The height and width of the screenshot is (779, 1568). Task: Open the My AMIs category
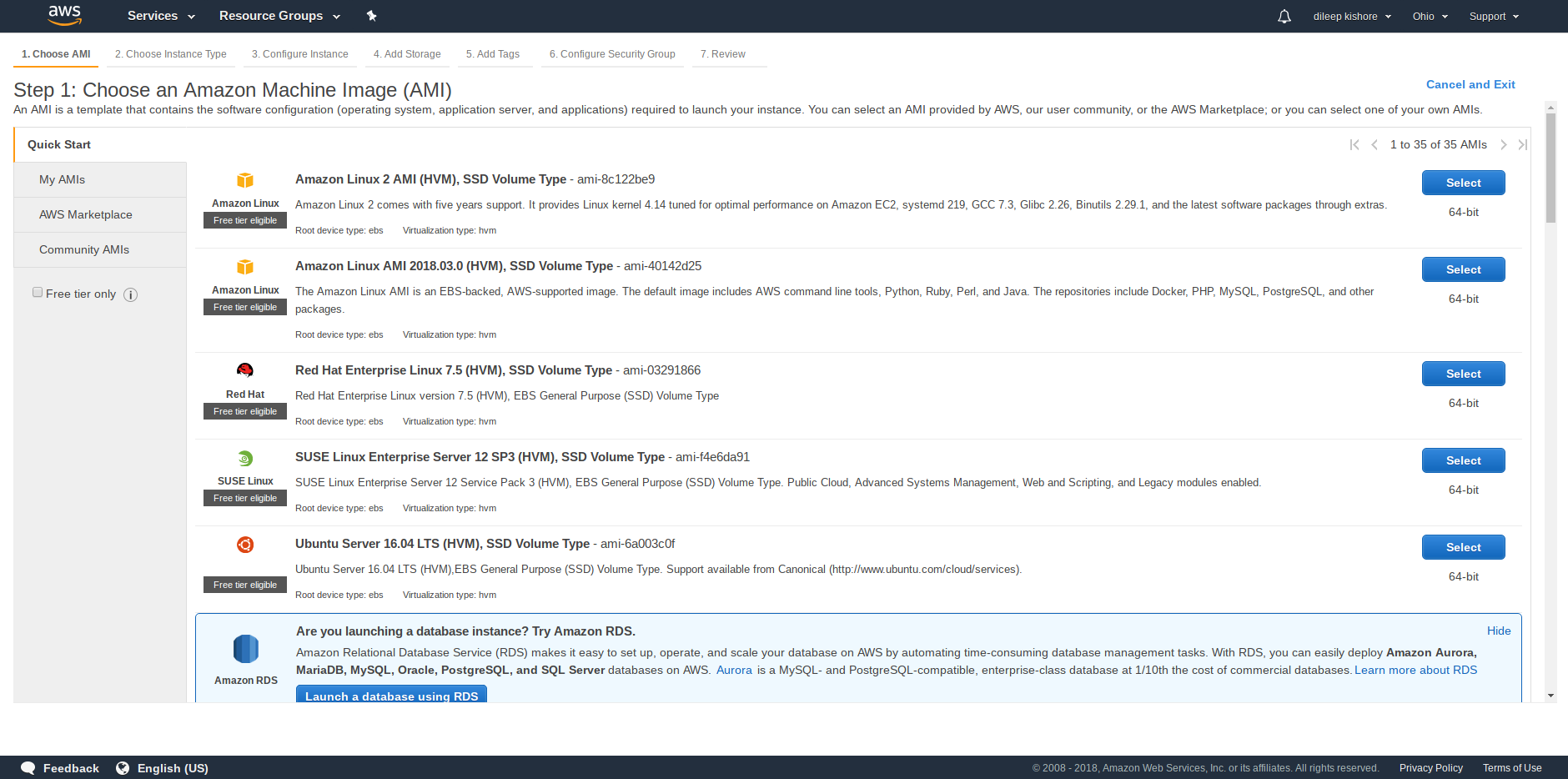point(100,179)
